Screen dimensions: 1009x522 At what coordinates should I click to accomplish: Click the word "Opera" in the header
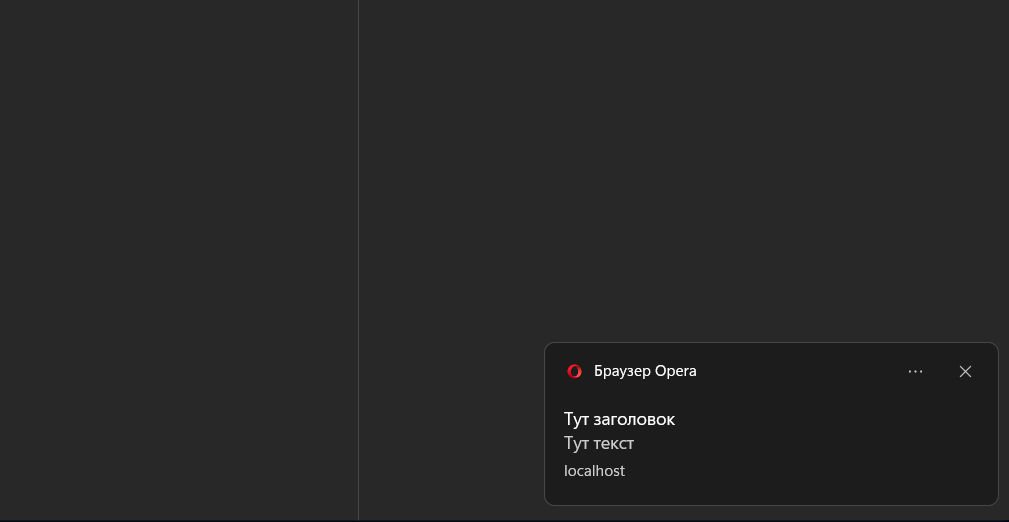point(676,371)
